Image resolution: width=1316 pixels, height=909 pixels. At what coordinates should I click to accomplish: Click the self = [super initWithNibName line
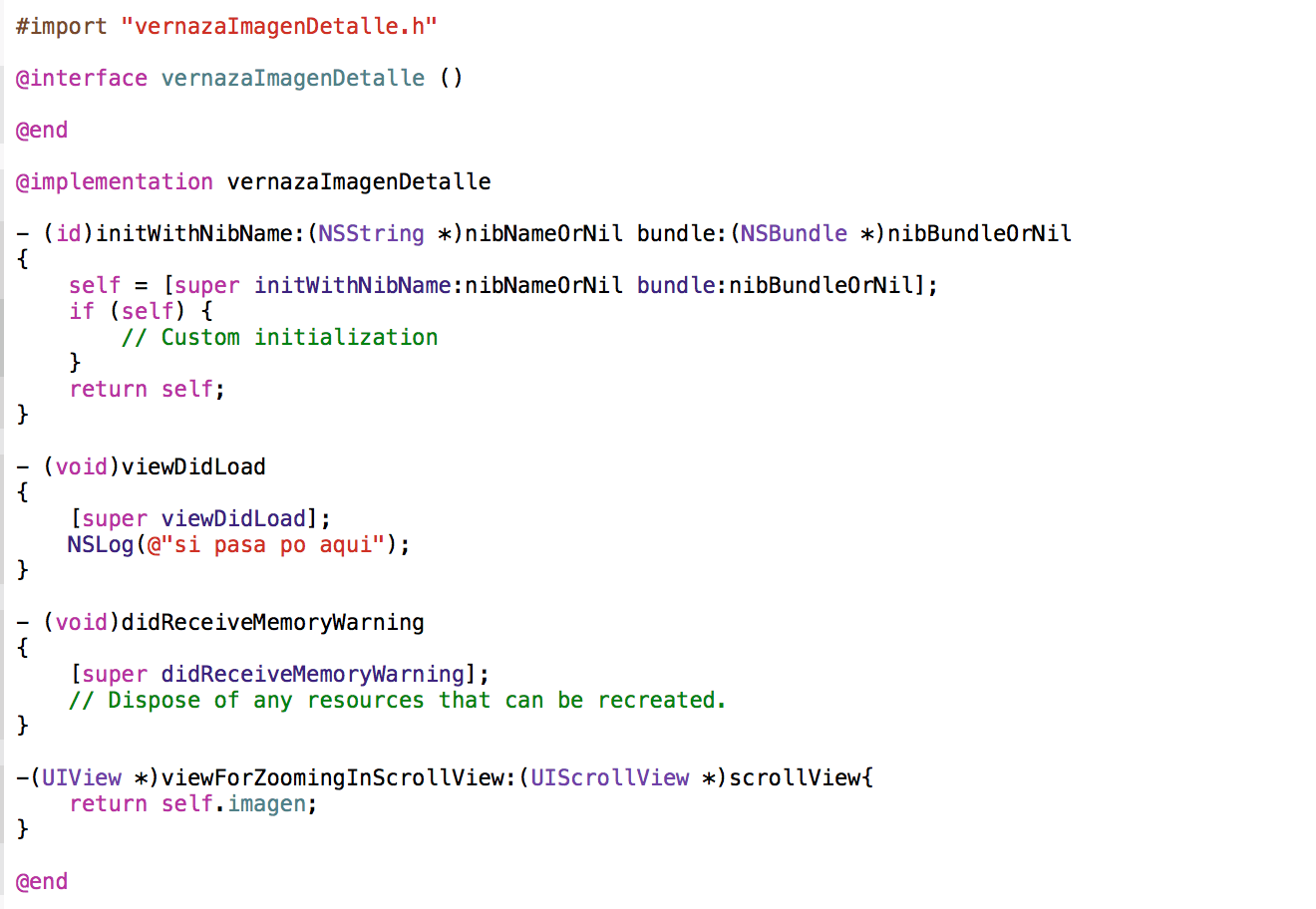point(503,285)
